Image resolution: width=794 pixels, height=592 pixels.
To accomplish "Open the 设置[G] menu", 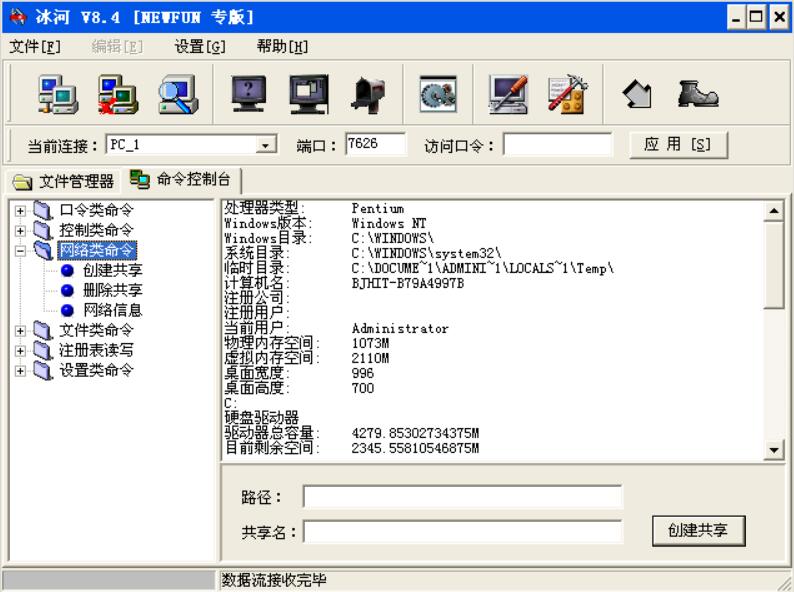I will (x=200, y=47).
